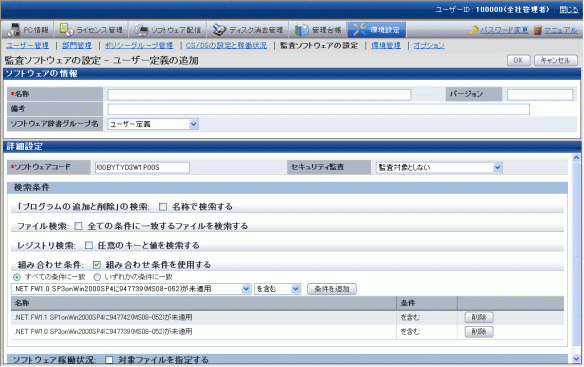Open the ポリシーグループ管理 link
Image resolution: width=584 pixels, height=367 pixels.
[x=139, y=45]
